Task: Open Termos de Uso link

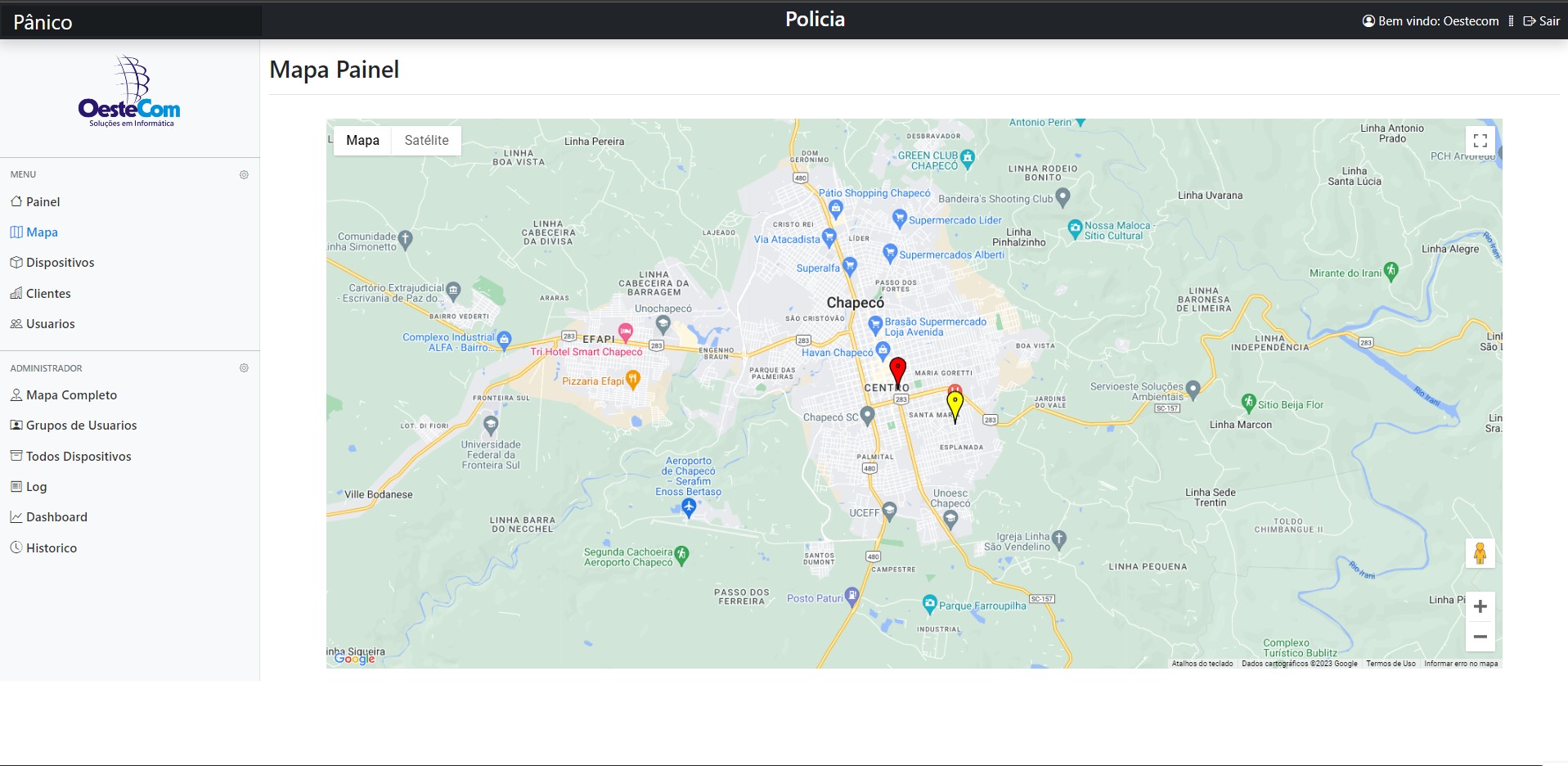Action: pyautogui.click(x=1391, y=664)
